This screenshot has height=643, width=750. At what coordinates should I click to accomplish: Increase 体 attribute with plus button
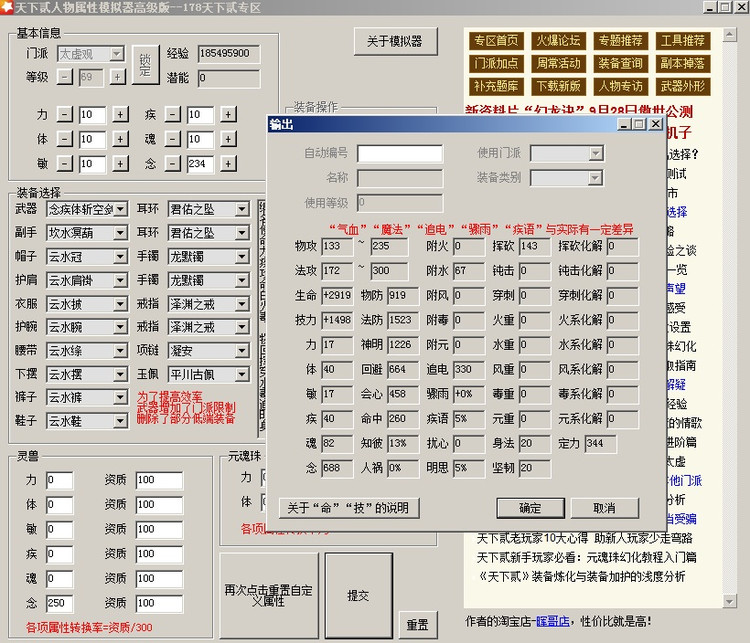click(x=120, y=139)
